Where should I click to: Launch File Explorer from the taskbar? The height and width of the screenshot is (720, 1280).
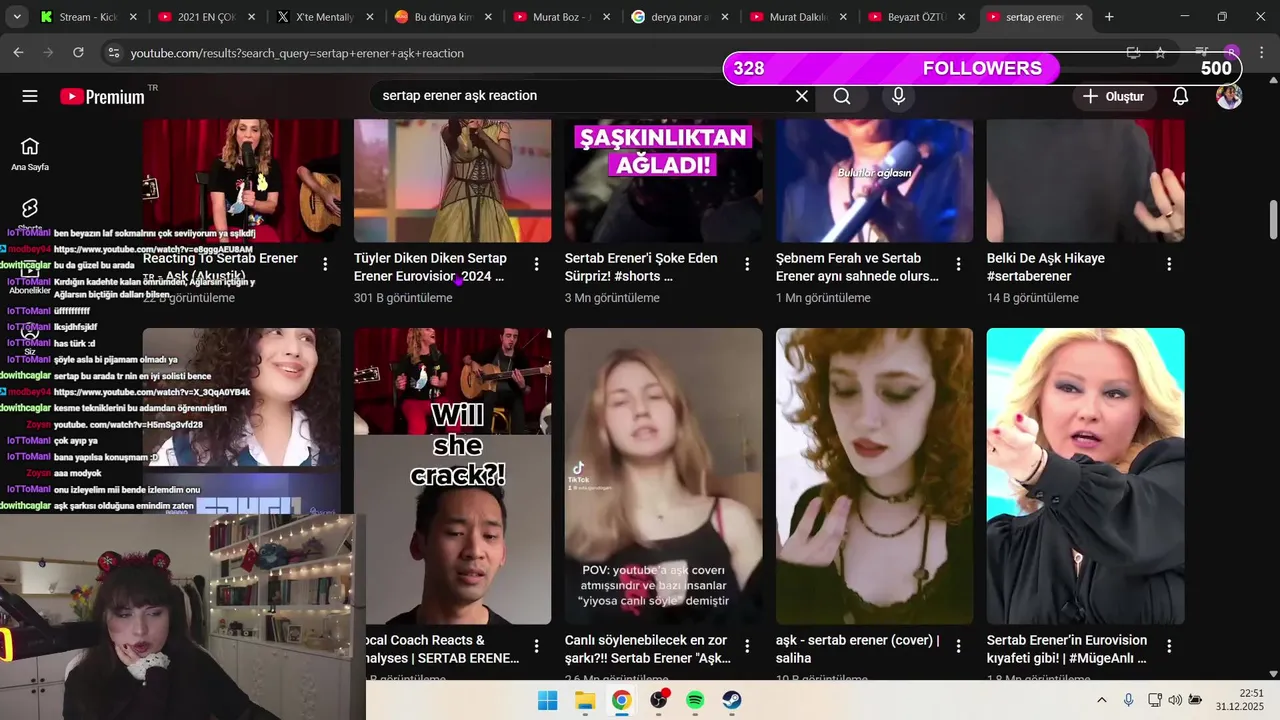coord(585,700)
